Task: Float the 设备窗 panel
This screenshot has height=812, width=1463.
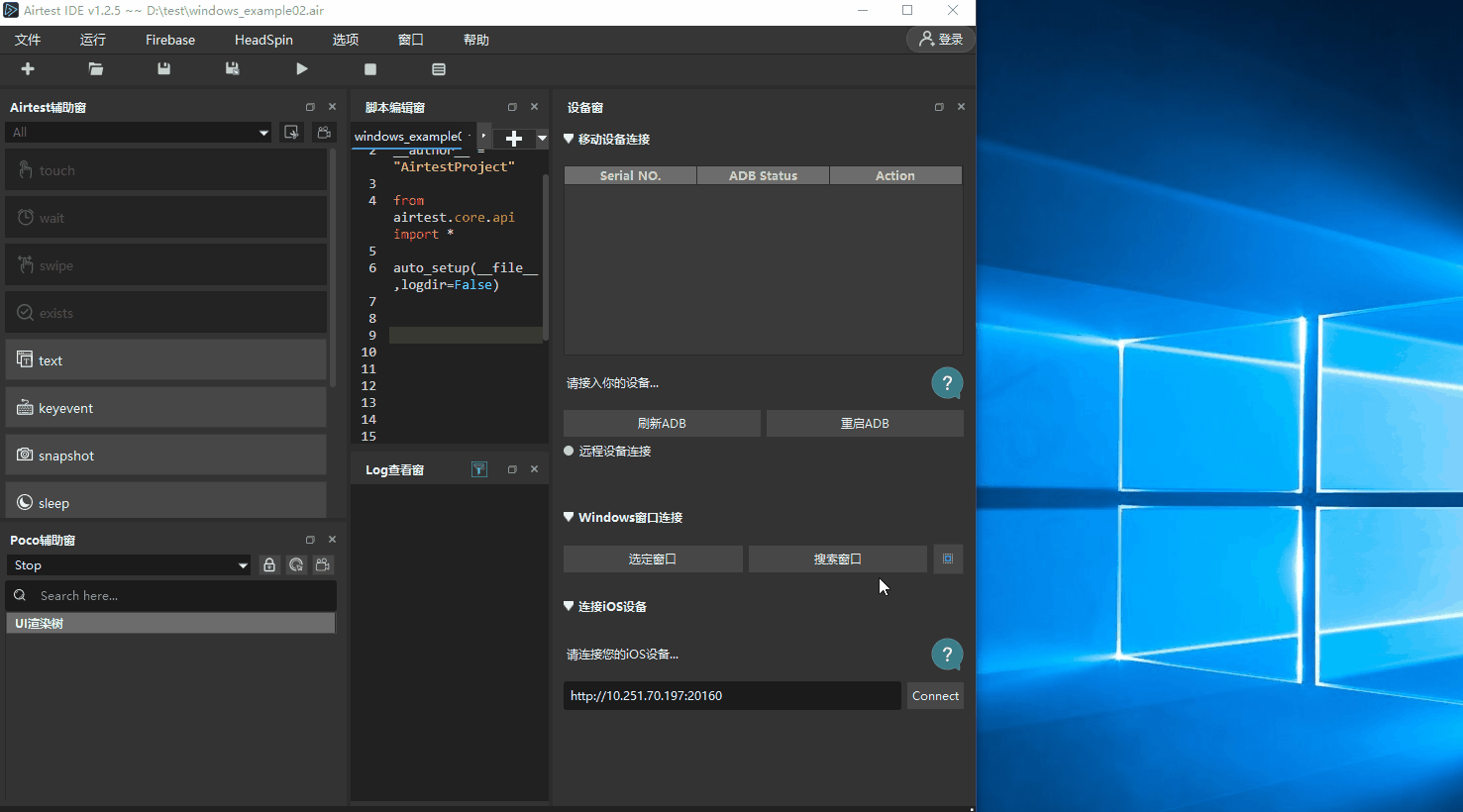Action: pyautogui.click(x=939, y=107)
